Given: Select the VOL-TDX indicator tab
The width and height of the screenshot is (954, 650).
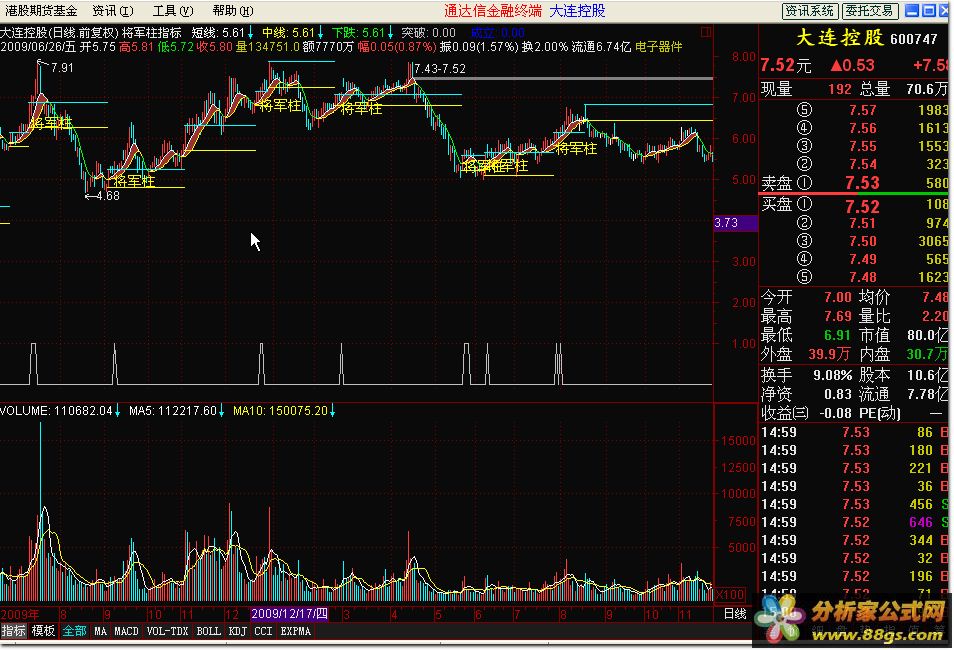Looking at the screenshot, I should click(x=168, y=631).
